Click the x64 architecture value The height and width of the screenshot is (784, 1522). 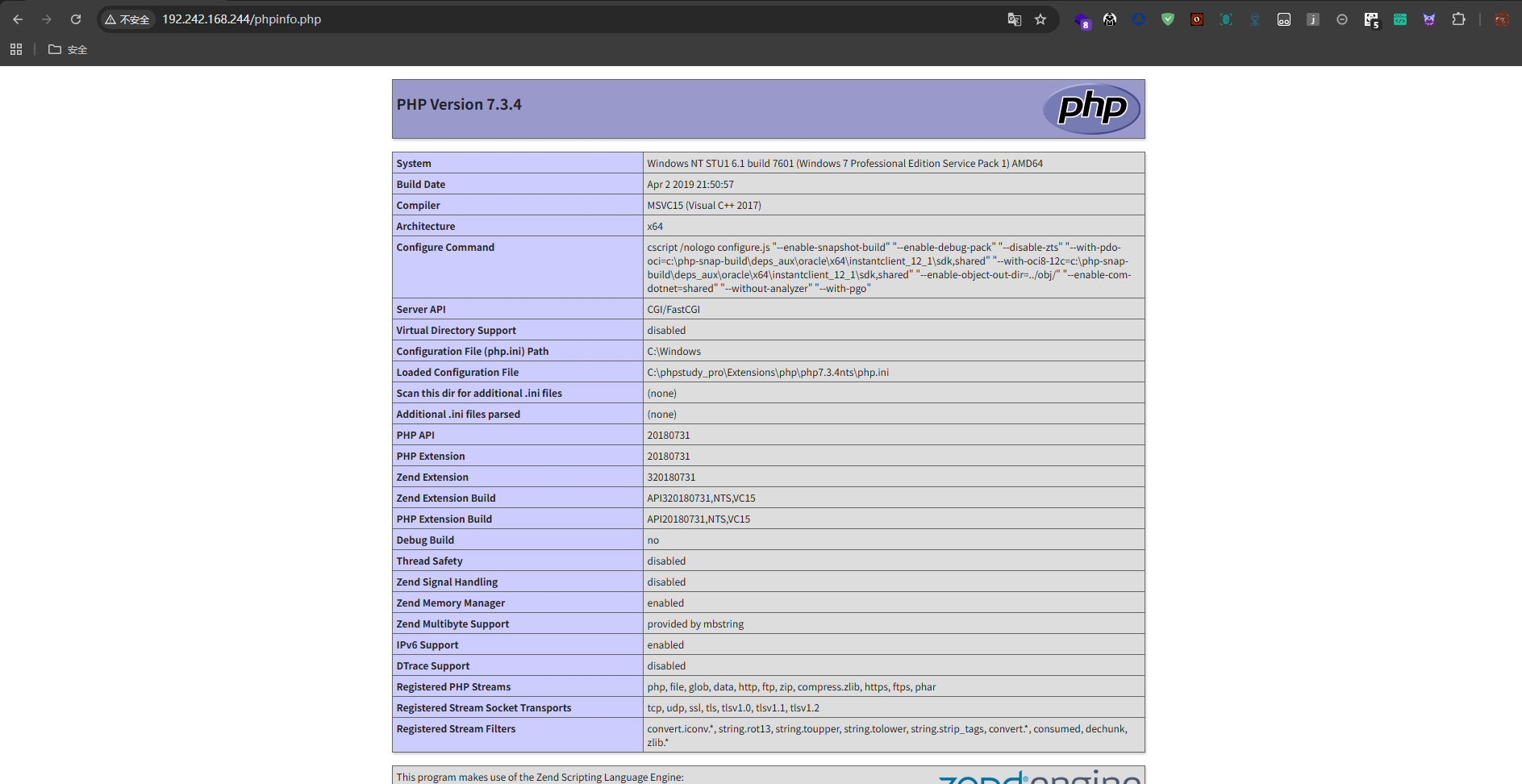(655, 226)
